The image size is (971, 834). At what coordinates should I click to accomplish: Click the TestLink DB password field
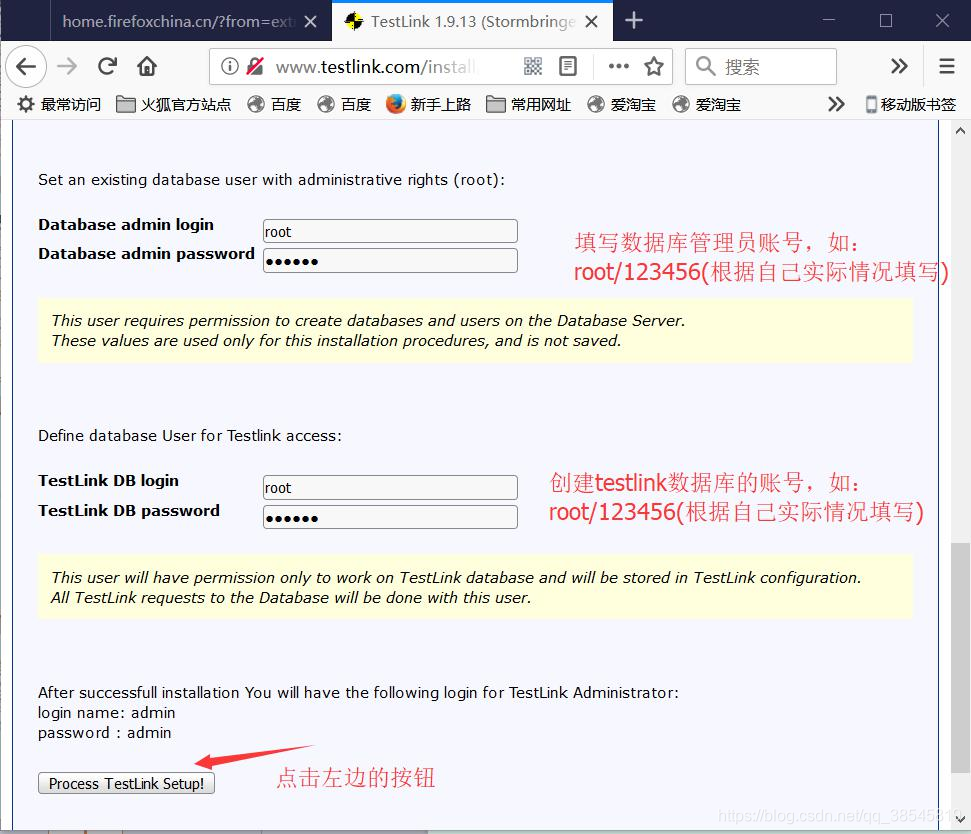pyautogui.click(x=390, y=518)
